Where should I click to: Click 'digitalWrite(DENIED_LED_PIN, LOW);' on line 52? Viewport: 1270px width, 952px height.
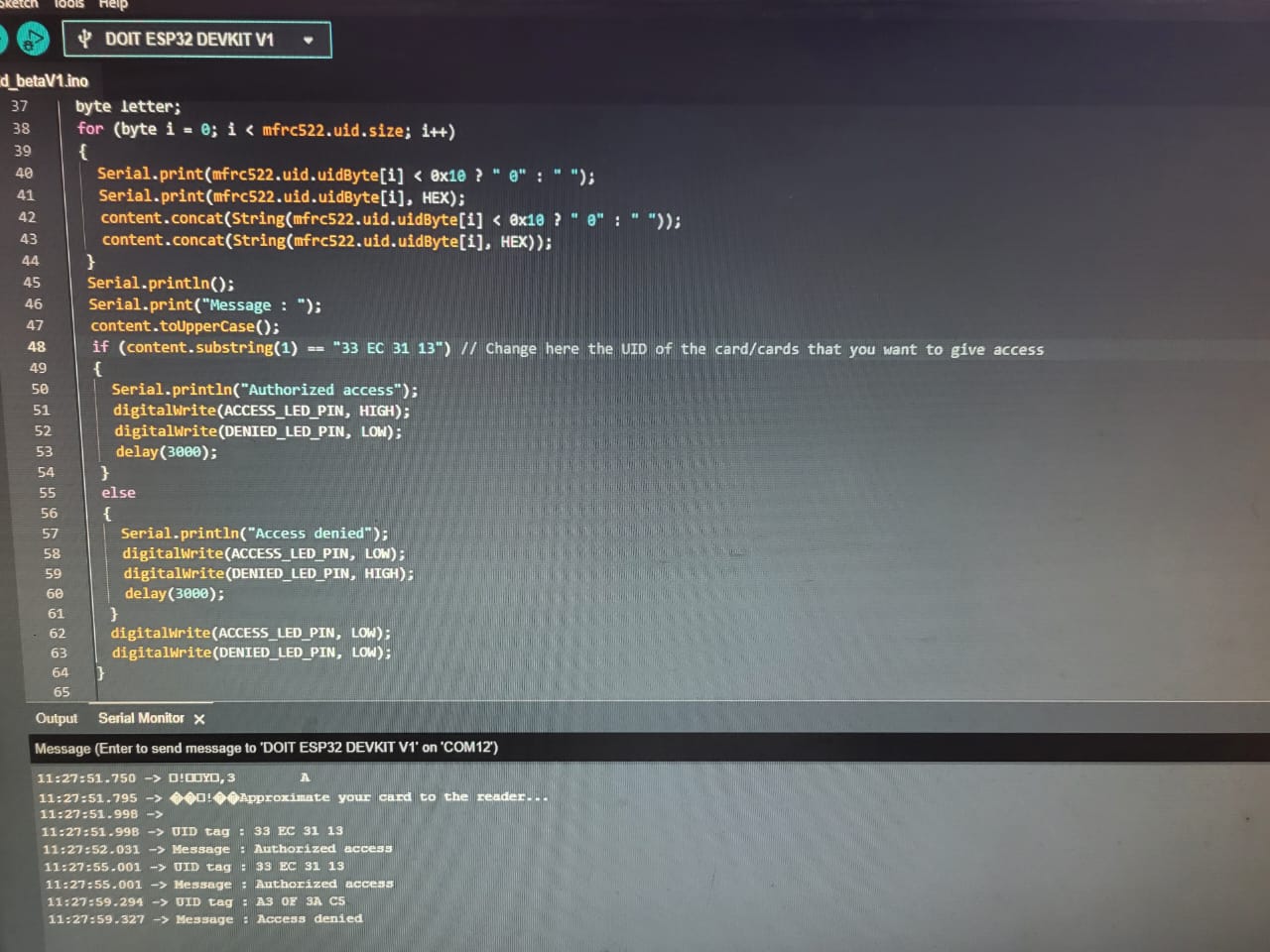[x=258, y=431]
